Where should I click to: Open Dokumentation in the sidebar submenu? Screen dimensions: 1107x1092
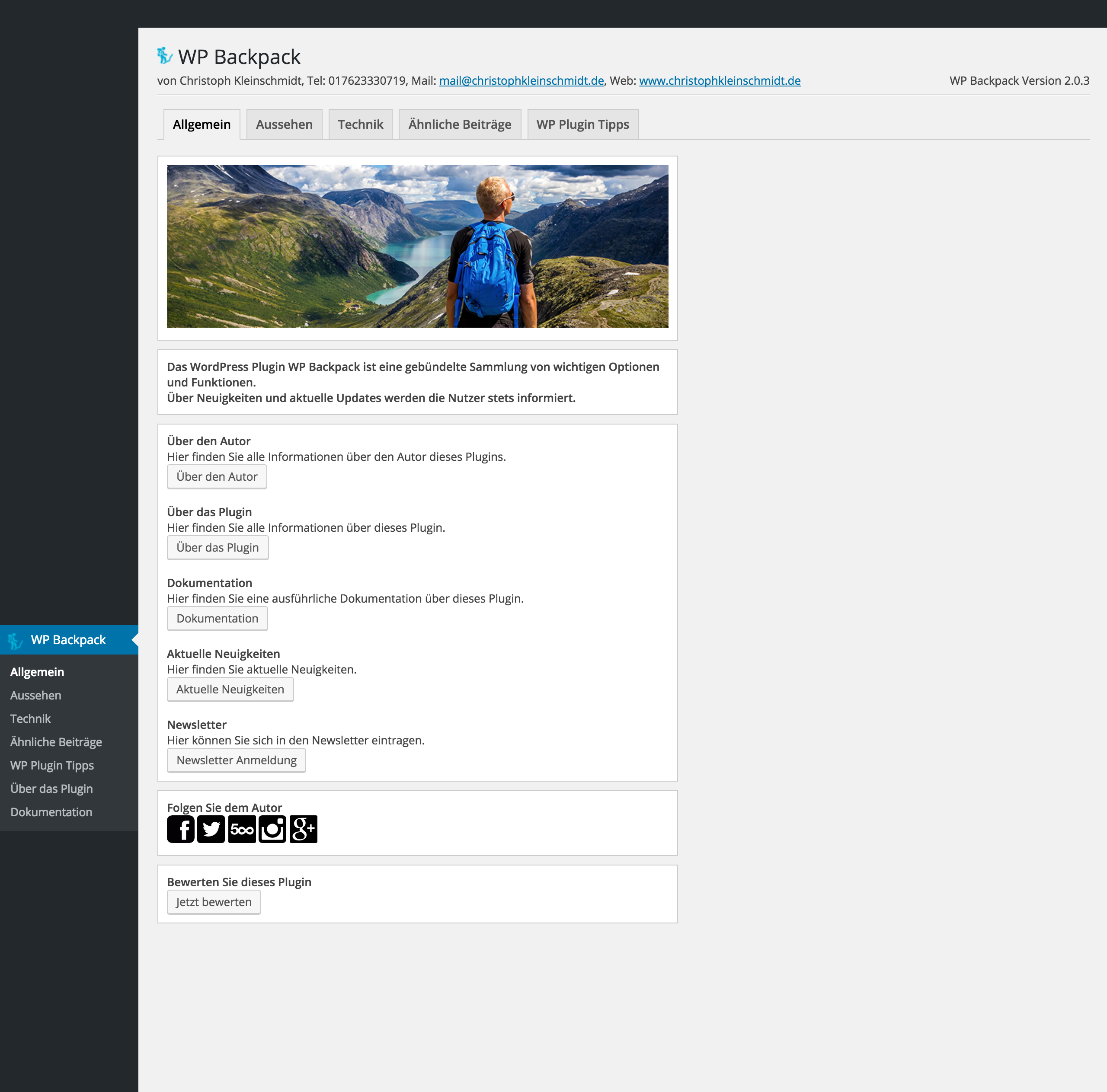51,812
